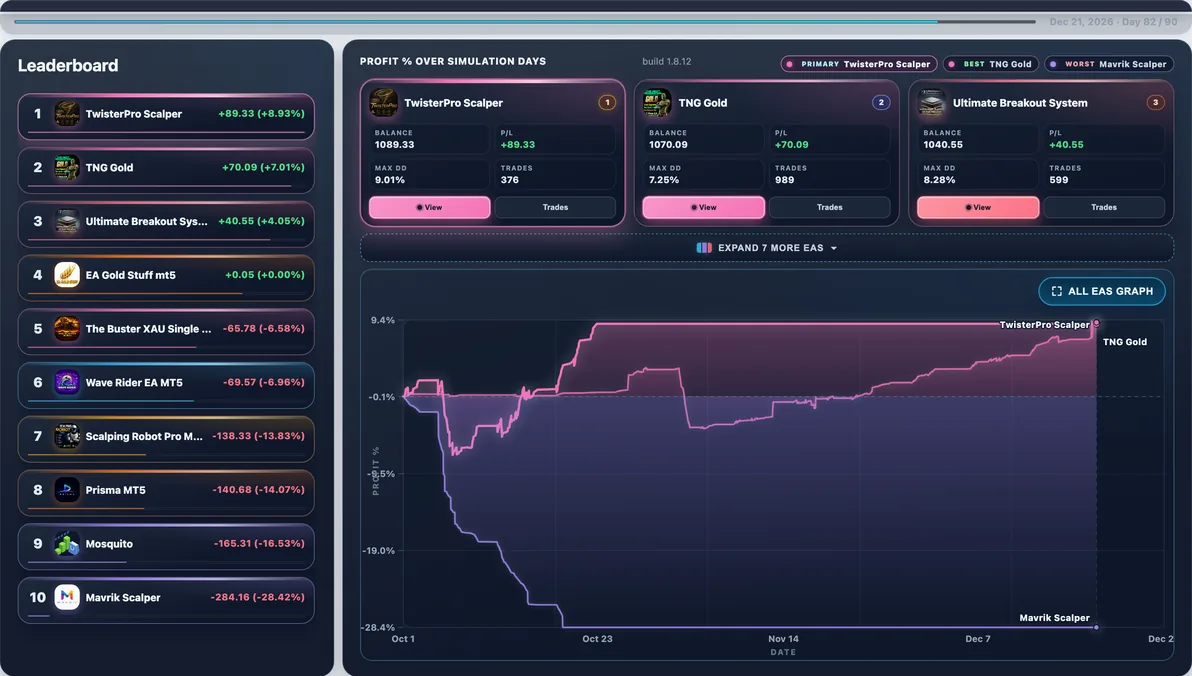1192x676 pixels.
Task: Toggle the WORST Mavrik Scalper legend pill
Action: (1108, 64)
